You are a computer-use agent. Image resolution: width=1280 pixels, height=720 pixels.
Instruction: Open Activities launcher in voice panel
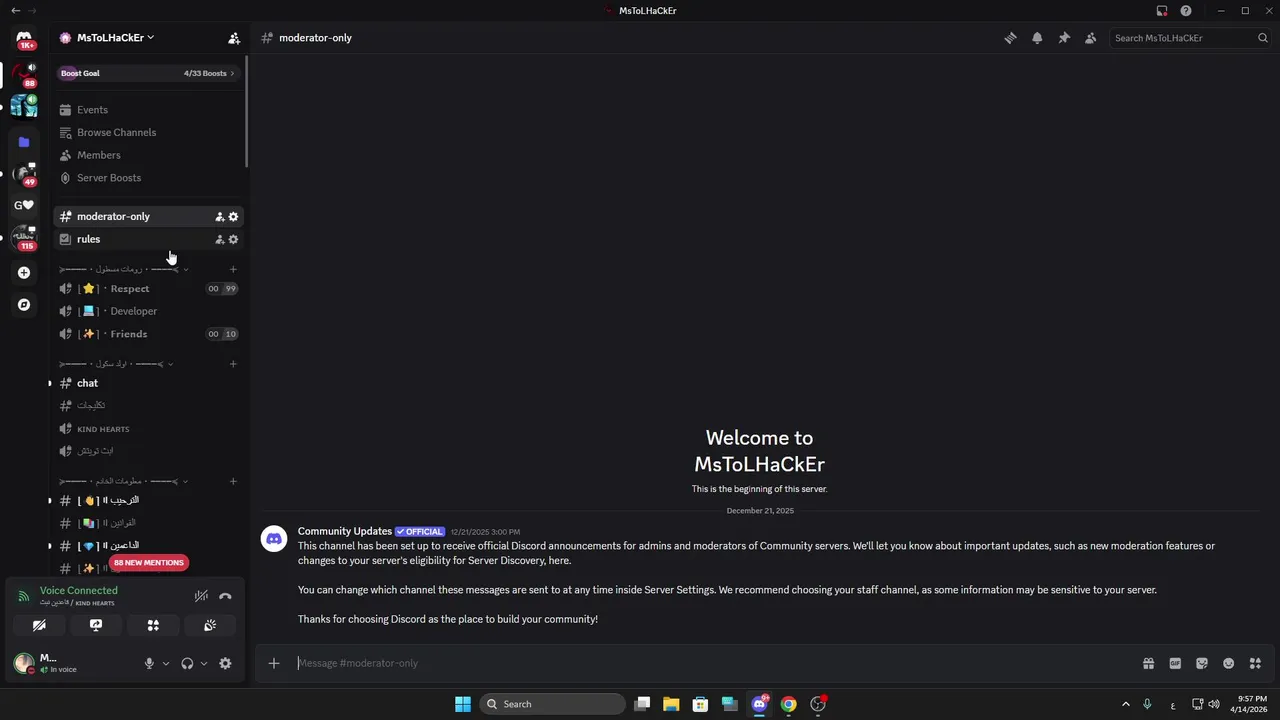(153, 625)
